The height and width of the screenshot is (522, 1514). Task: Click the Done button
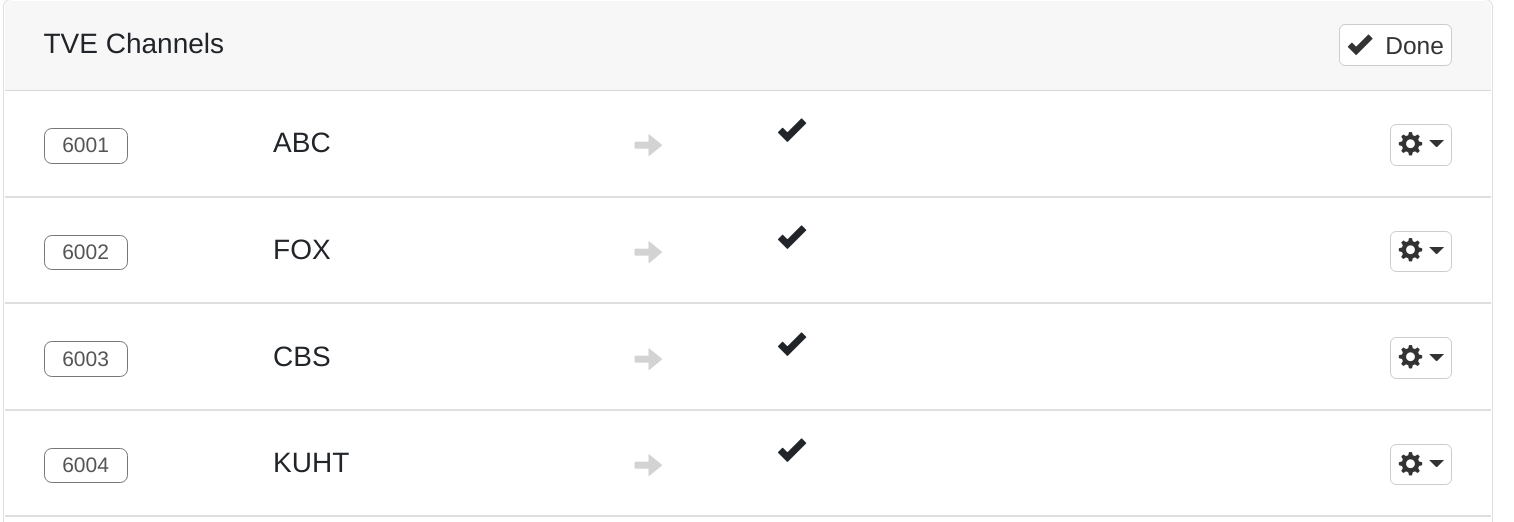(1395, 46)
